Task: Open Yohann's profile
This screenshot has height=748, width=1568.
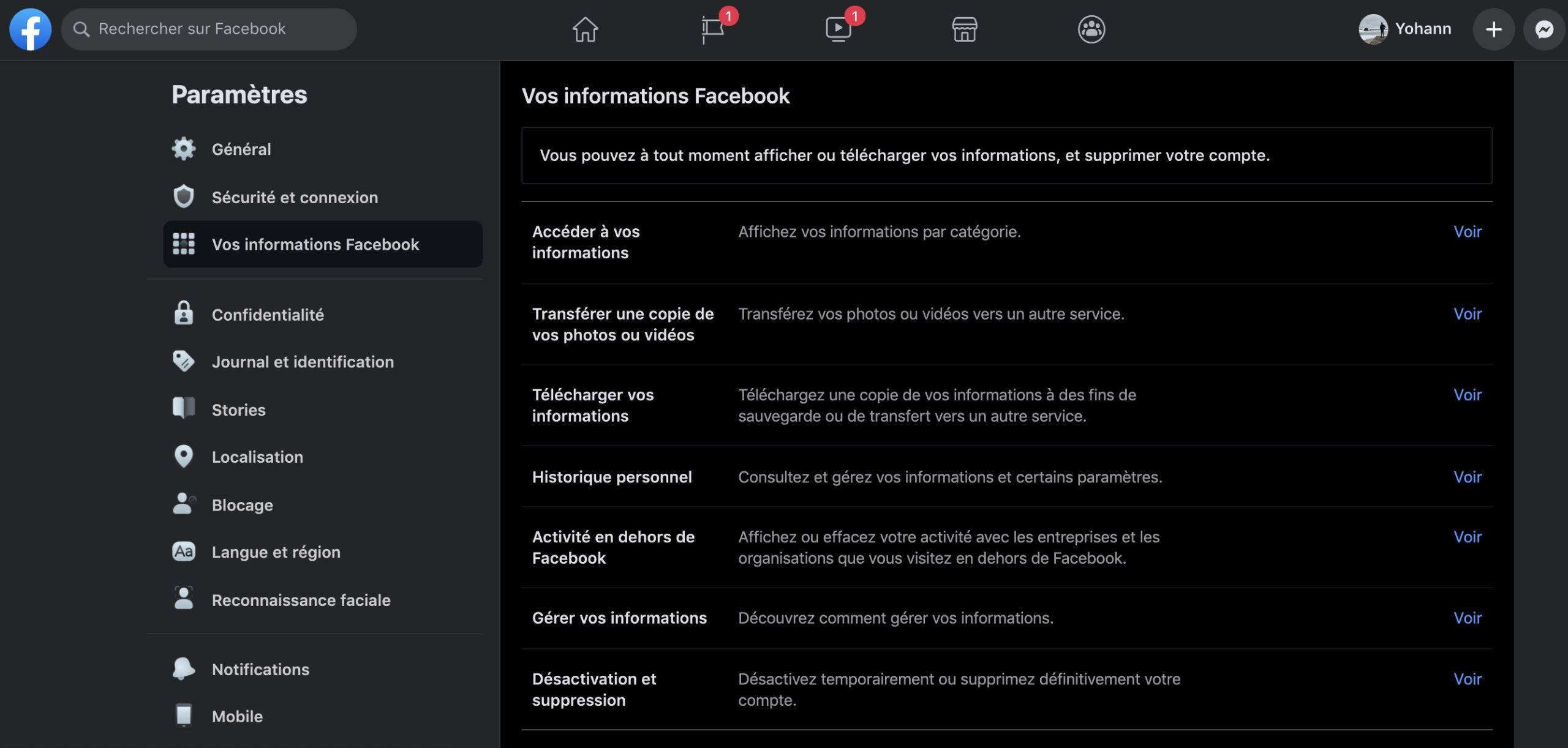Action: pos(1405,29)
